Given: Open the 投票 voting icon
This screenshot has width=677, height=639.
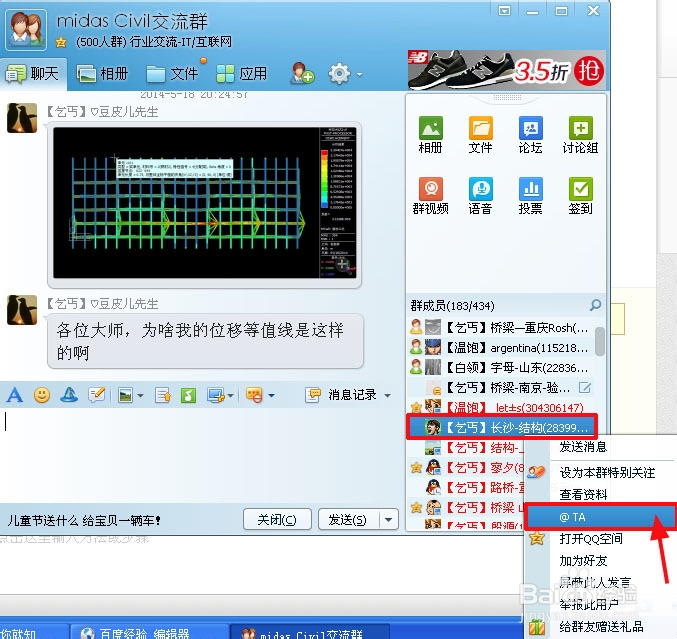Looking at the screenshot, I should click(530, 196).
